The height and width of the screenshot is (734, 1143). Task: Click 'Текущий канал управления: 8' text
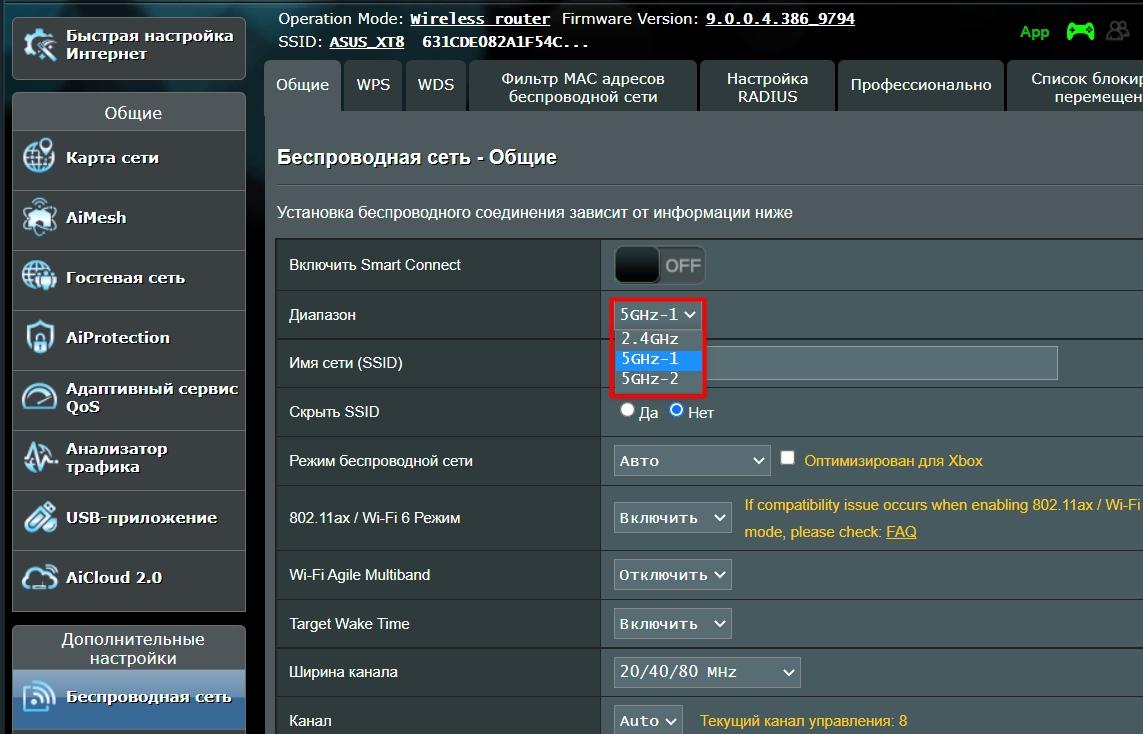tap(803, 721)
